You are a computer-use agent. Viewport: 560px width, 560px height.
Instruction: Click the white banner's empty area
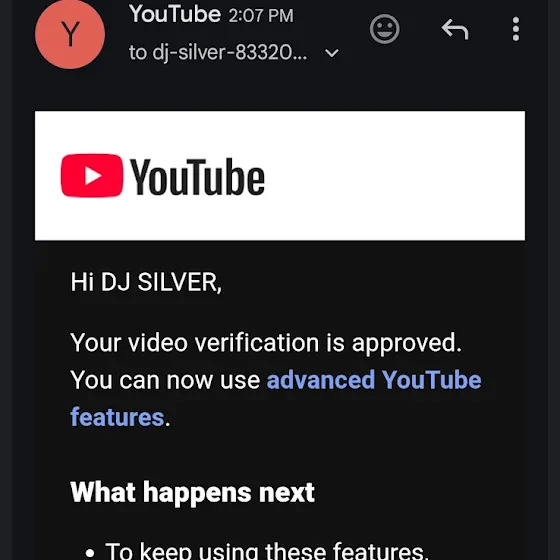(393, 176)
